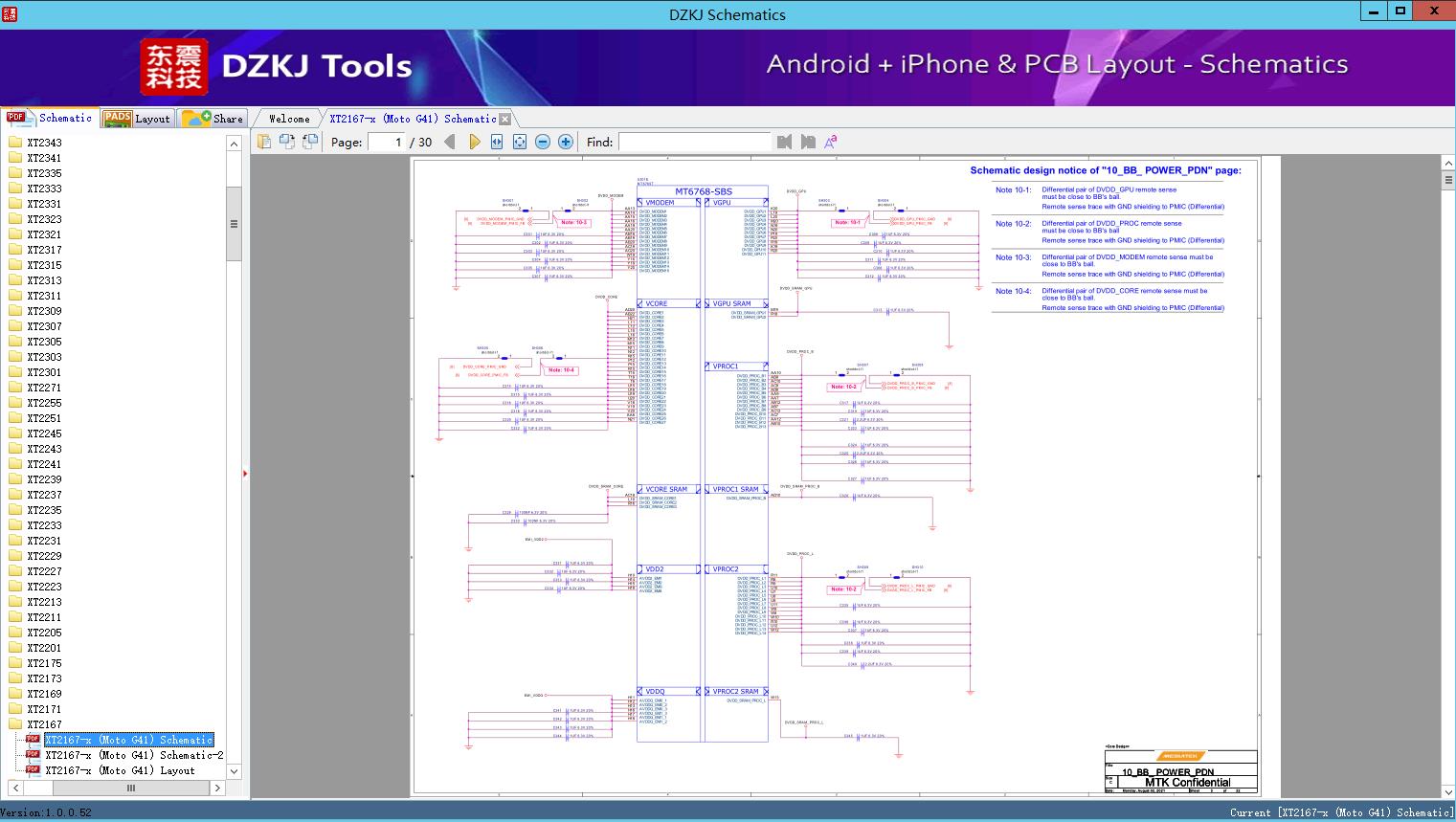Rotate the page clockwise
Screen dimensions: 1456x822
tap(310, 142)
